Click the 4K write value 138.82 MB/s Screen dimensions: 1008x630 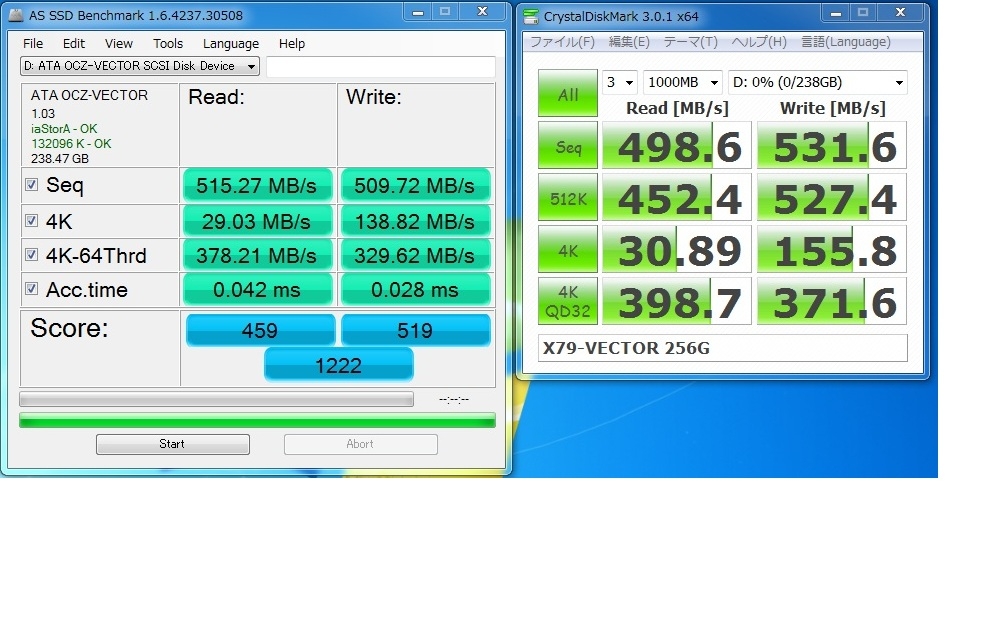point(415,222)
